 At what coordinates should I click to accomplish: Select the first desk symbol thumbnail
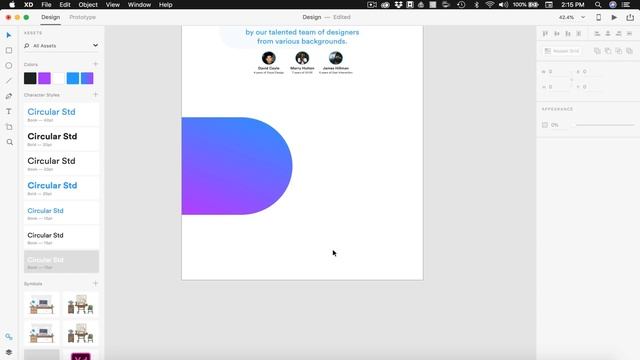42,305
